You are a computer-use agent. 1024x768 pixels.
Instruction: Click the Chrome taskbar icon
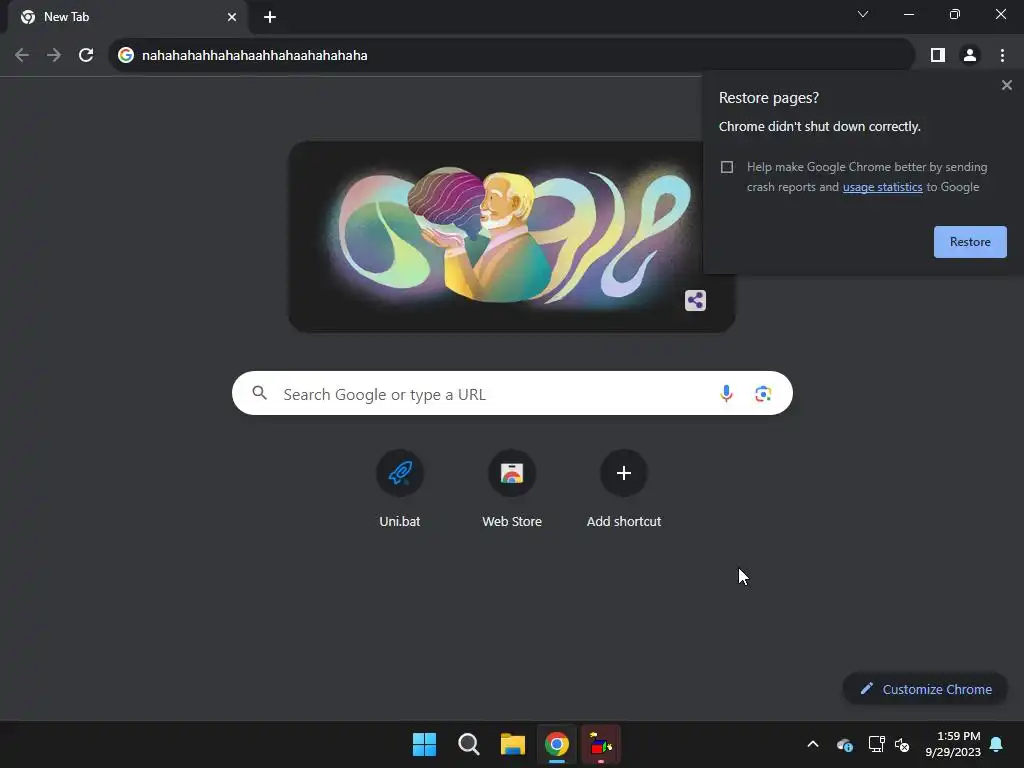(x=556, y=744)
